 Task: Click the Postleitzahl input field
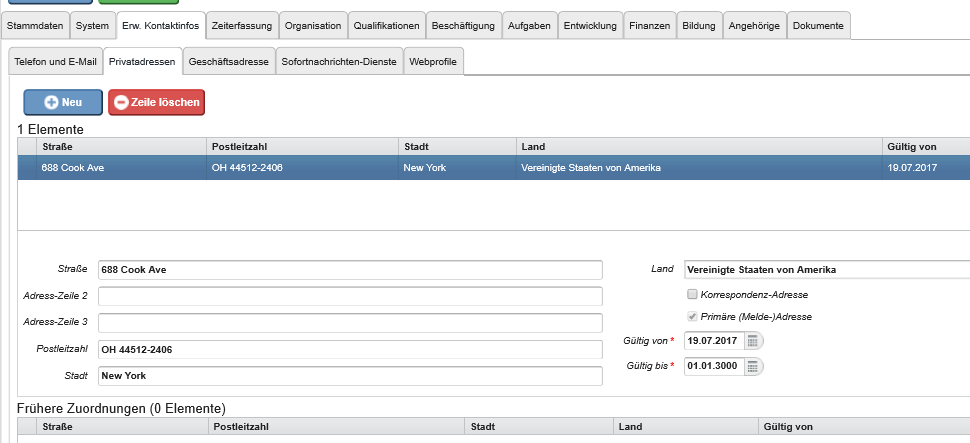350,349
